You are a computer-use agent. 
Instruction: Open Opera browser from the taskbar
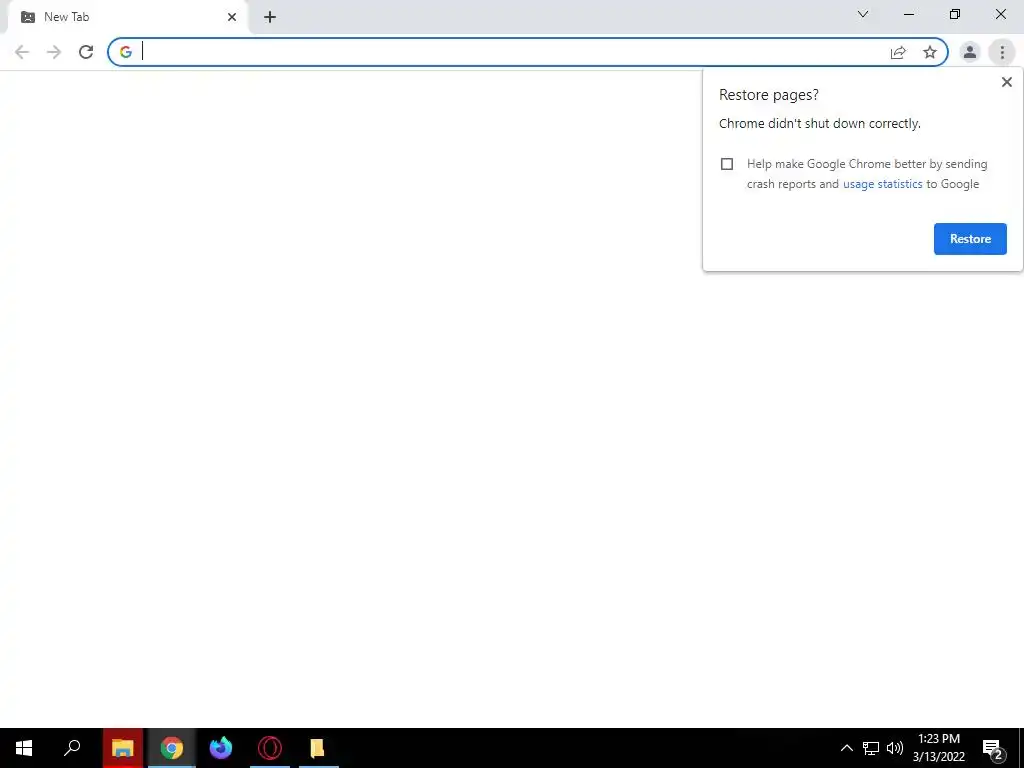click(270, 748)
